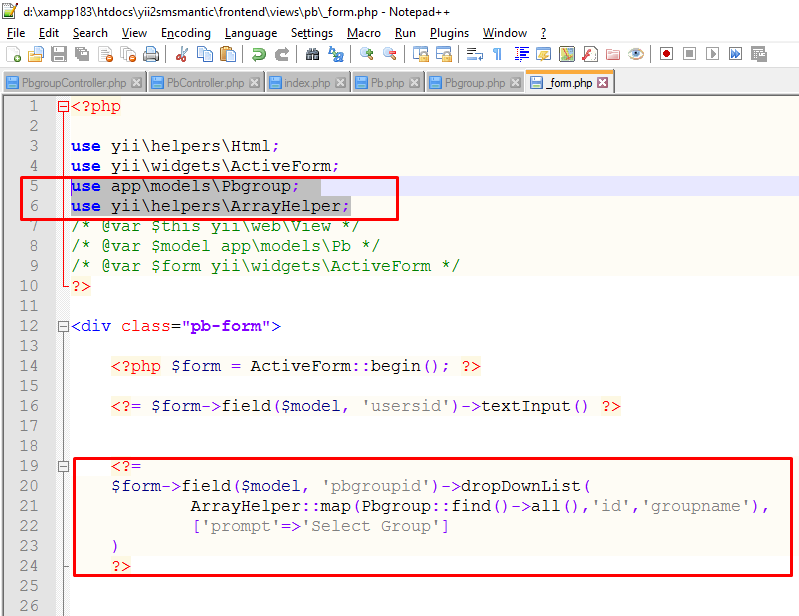The height and width of the screenshot is (616, 799).
Task: Click the Save Recorded Macro icon
Action: tap(759, 54)
